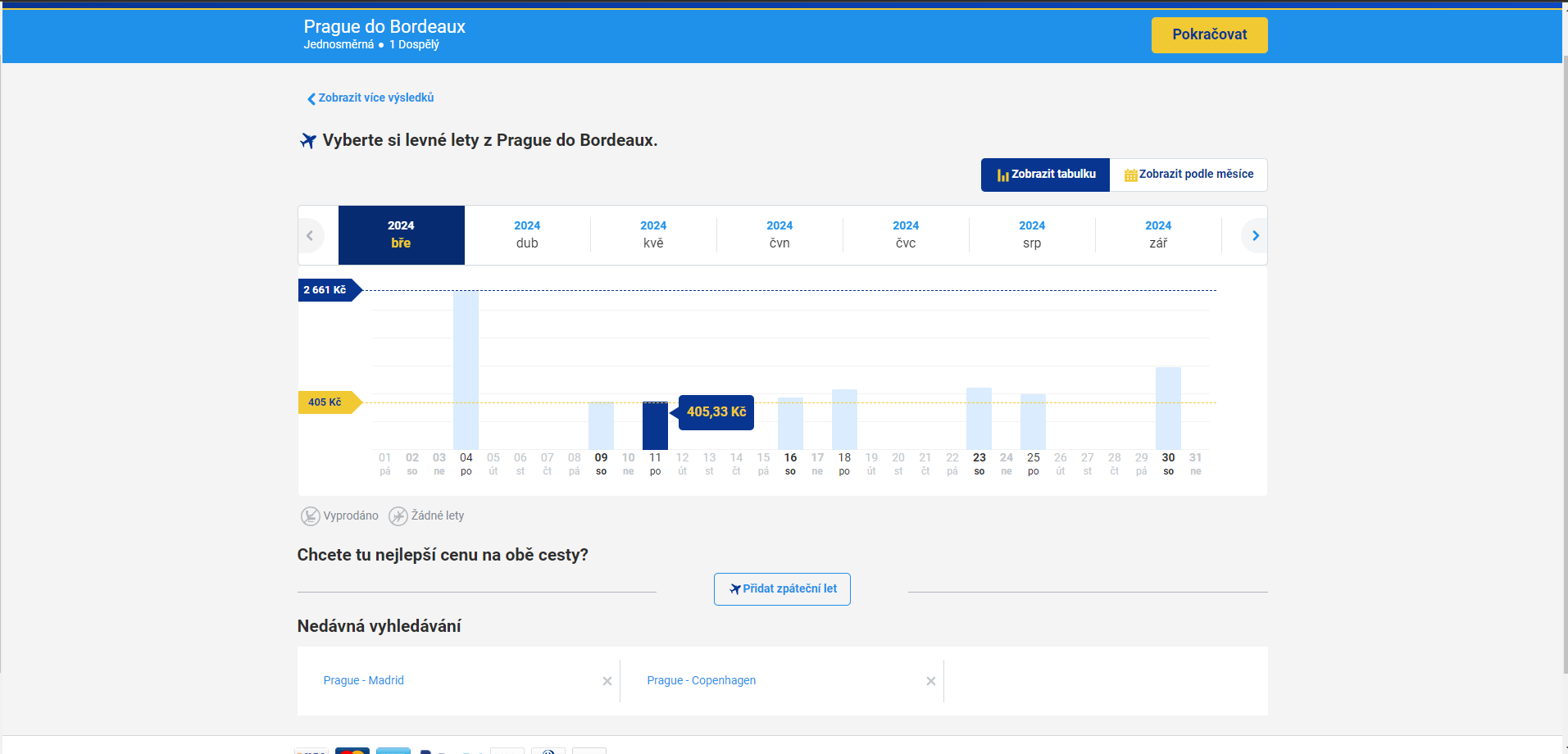Click the date label 11 po
This screenshot has height=754, width=1568.
[x=655, y=463]
